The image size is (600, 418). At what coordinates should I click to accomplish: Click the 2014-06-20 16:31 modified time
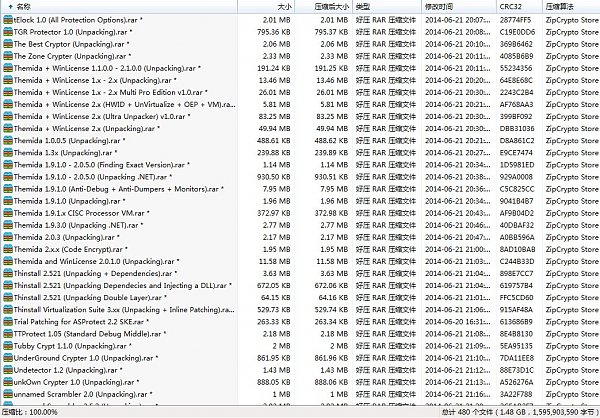coord(458,322)
